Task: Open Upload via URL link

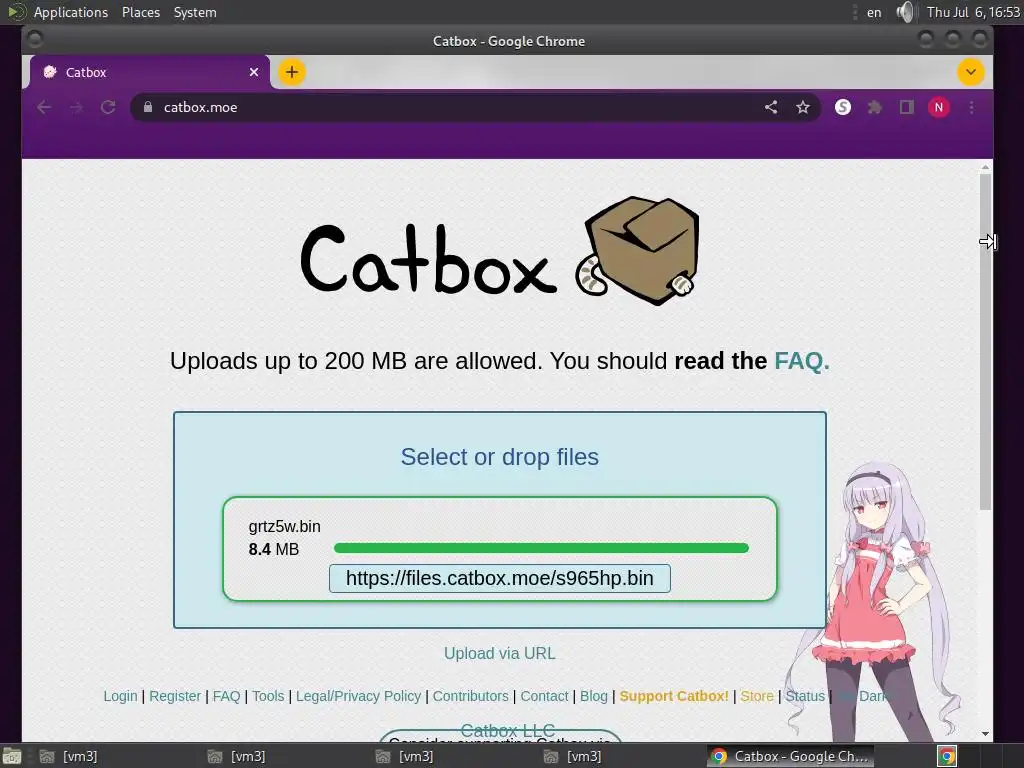Action: pyautogui.click(x=500, y=653)
